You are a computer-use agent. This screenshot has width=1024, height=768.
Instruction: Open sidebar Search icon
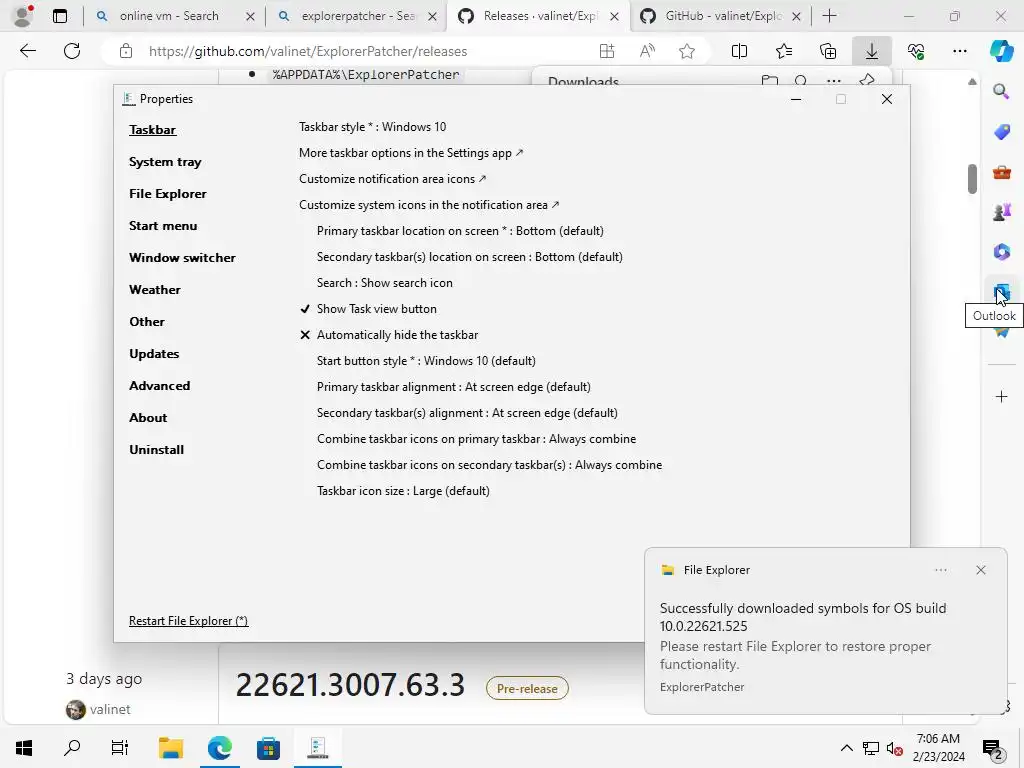pos(1001,91)
